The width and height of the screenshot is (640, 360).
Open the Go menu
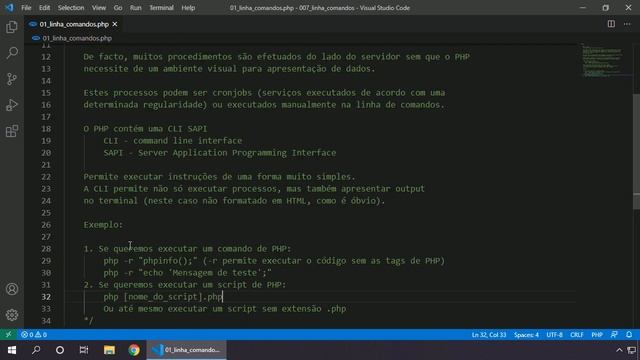pos(118,8)
